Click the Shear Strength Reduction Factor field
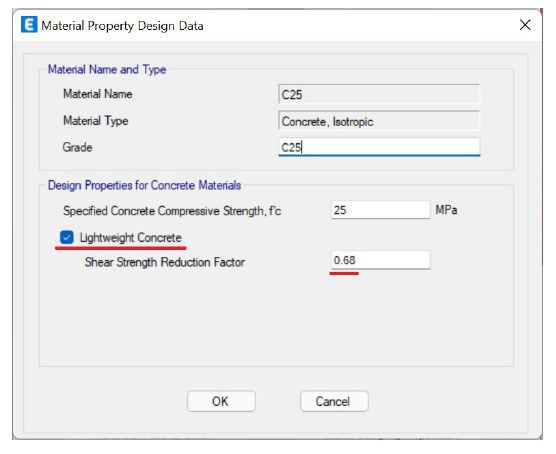The width and height of the screenshot is (556, 454). 380,260
